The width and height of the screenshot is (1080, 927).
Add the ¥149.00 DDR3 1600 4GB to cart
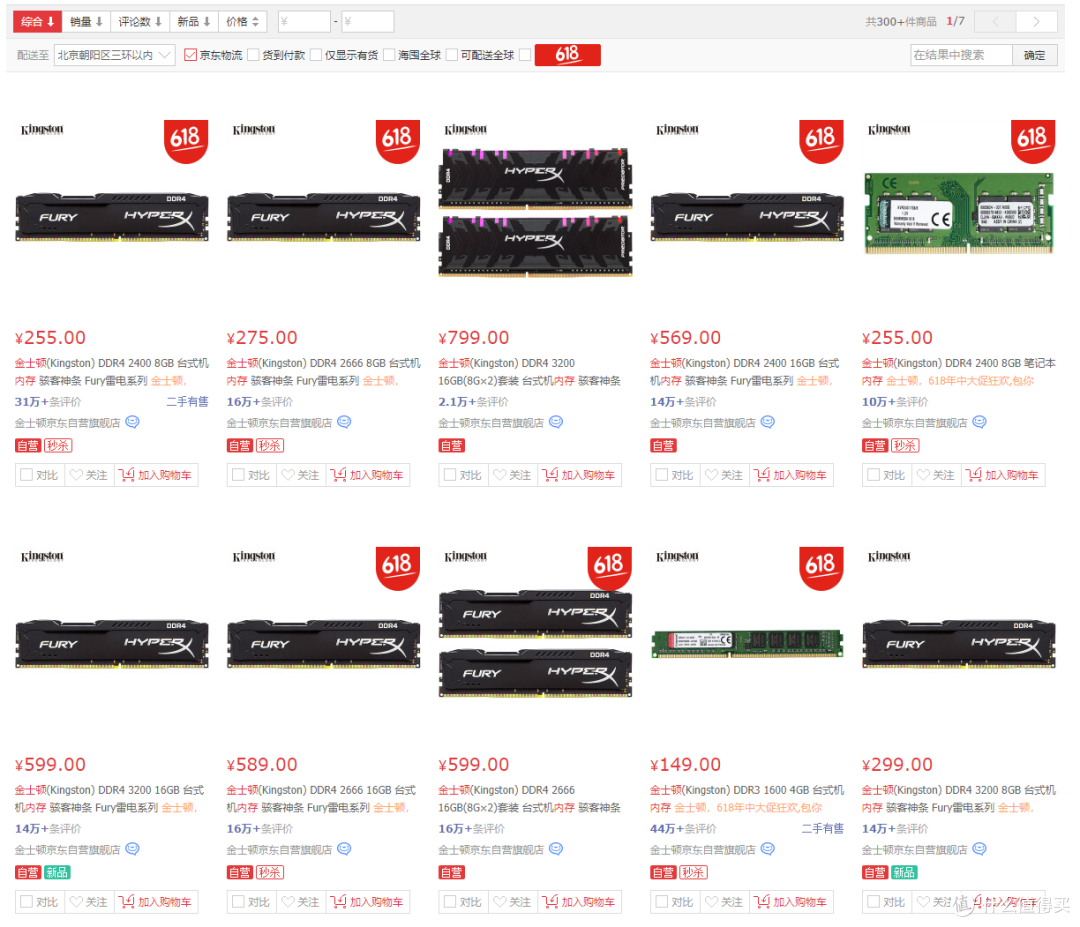[x=791, y=902]
